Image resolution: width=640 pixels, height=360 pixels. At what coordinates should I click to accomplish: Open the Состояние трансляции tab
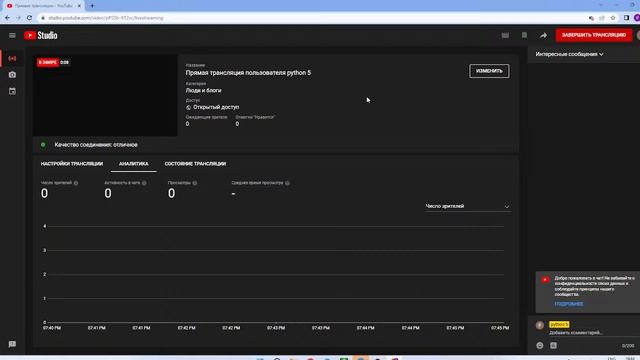click(x=195, y=164)
